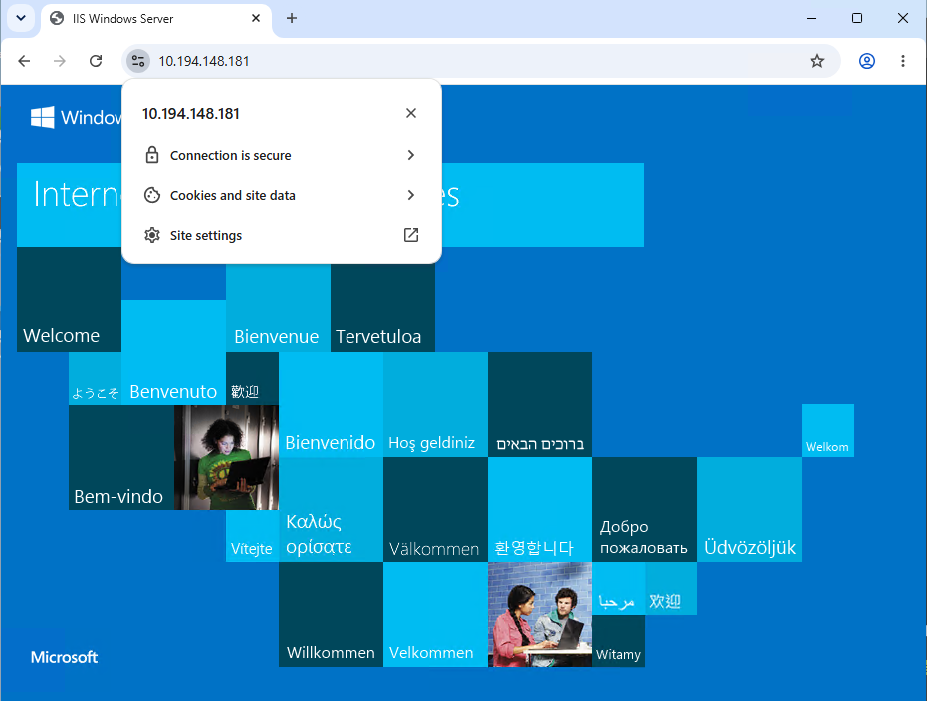Open the Chrome profile icon
The image size is (927, 701).
point(867,61)
